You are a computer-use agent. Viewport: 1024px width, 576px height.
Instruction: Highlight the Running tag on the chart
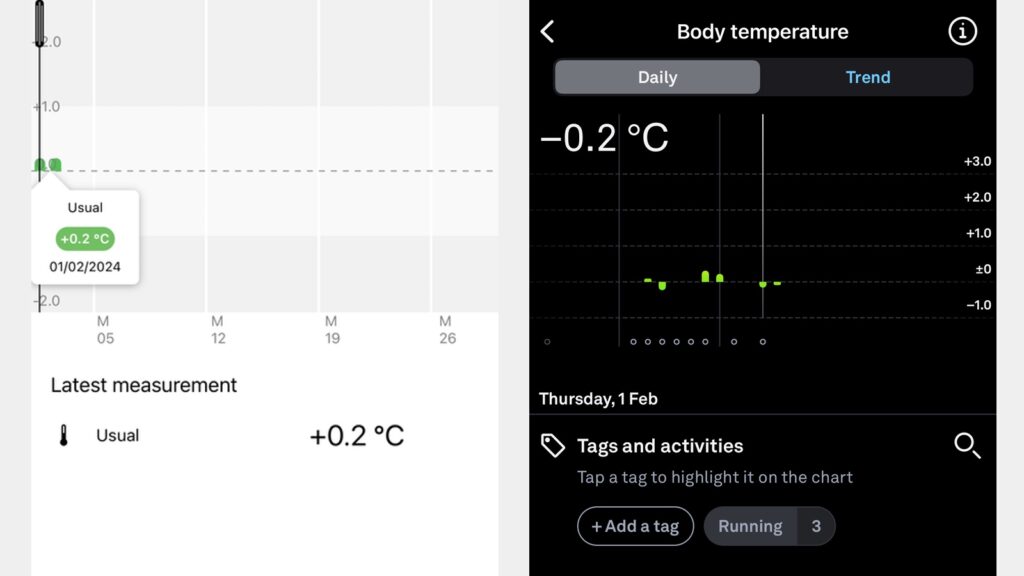click(750, 526)
